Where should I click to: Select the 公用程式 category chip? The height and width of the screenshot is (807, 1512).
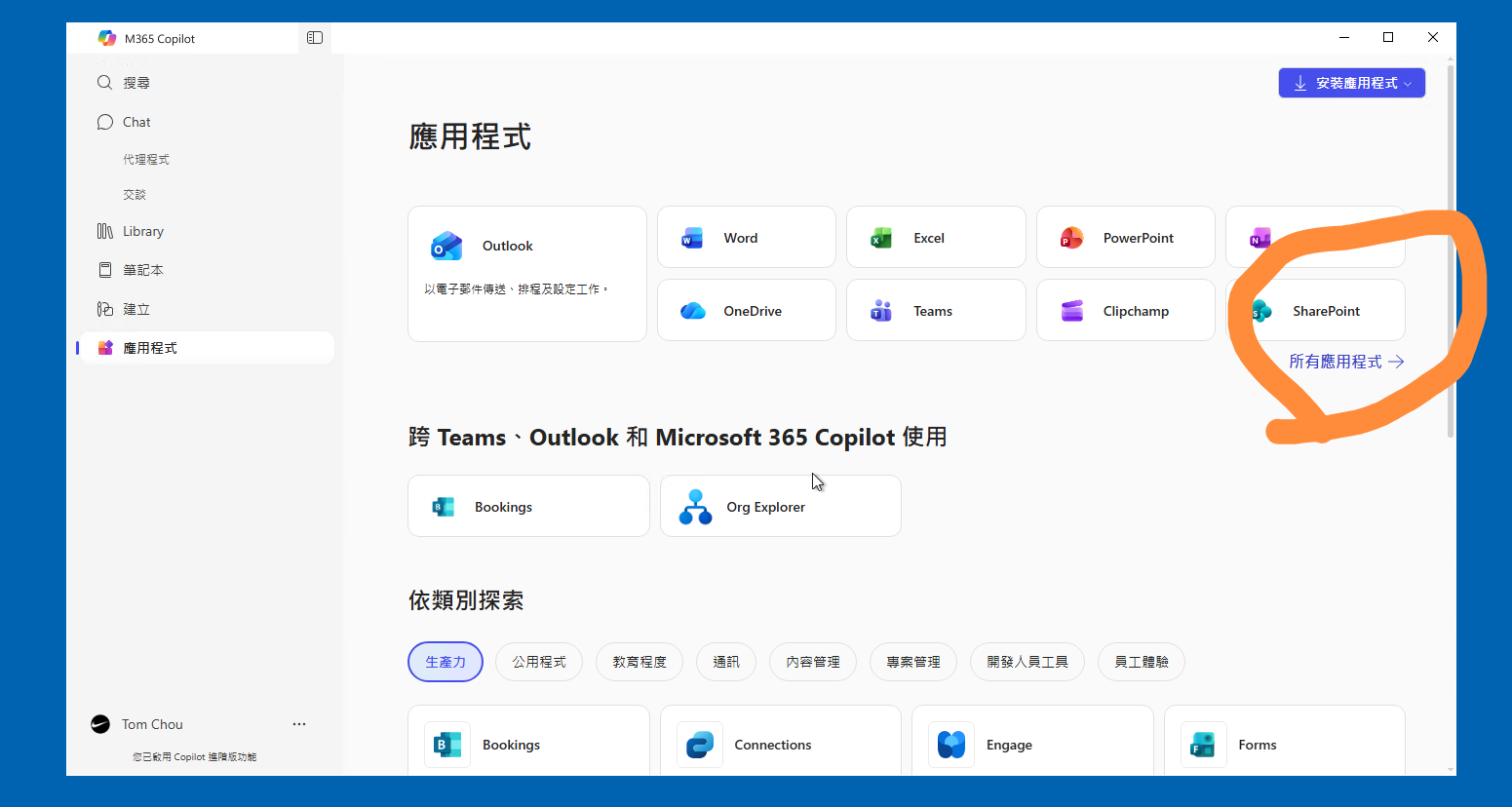[x=539, y=662]
